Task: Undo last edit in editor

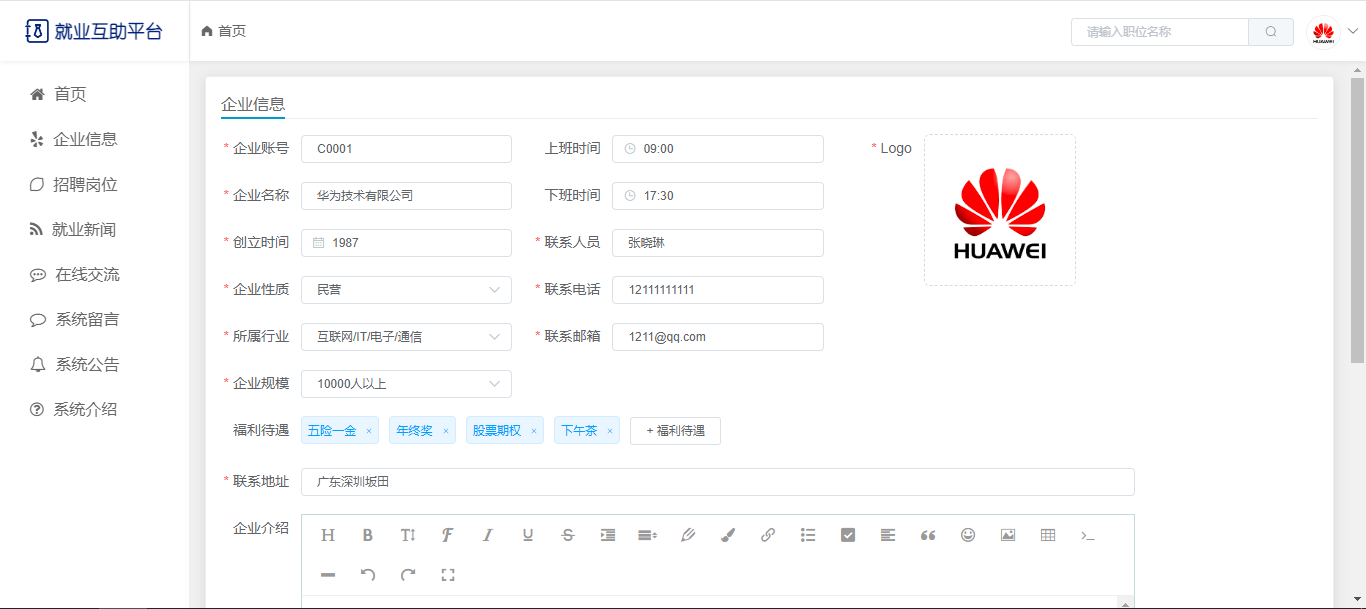Action: click(368, 575)
